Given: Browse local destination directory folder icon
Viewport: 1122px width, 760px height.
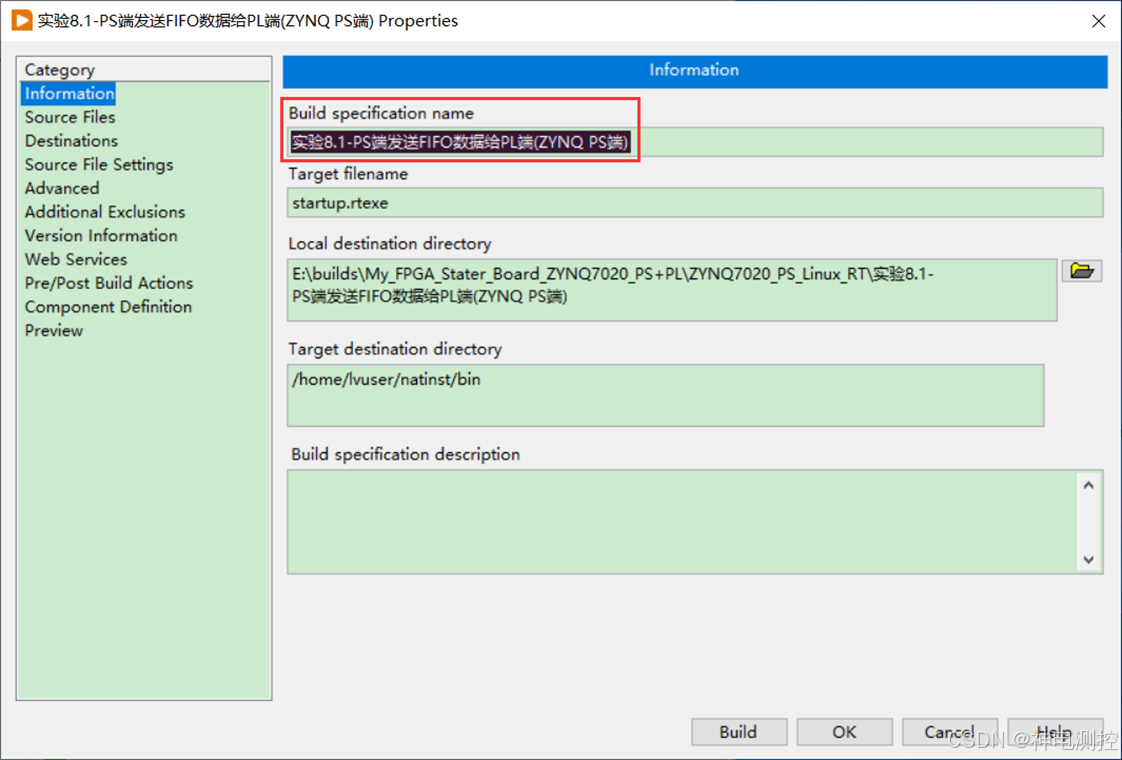Looking at the screenshot, I should point(1081,271).
